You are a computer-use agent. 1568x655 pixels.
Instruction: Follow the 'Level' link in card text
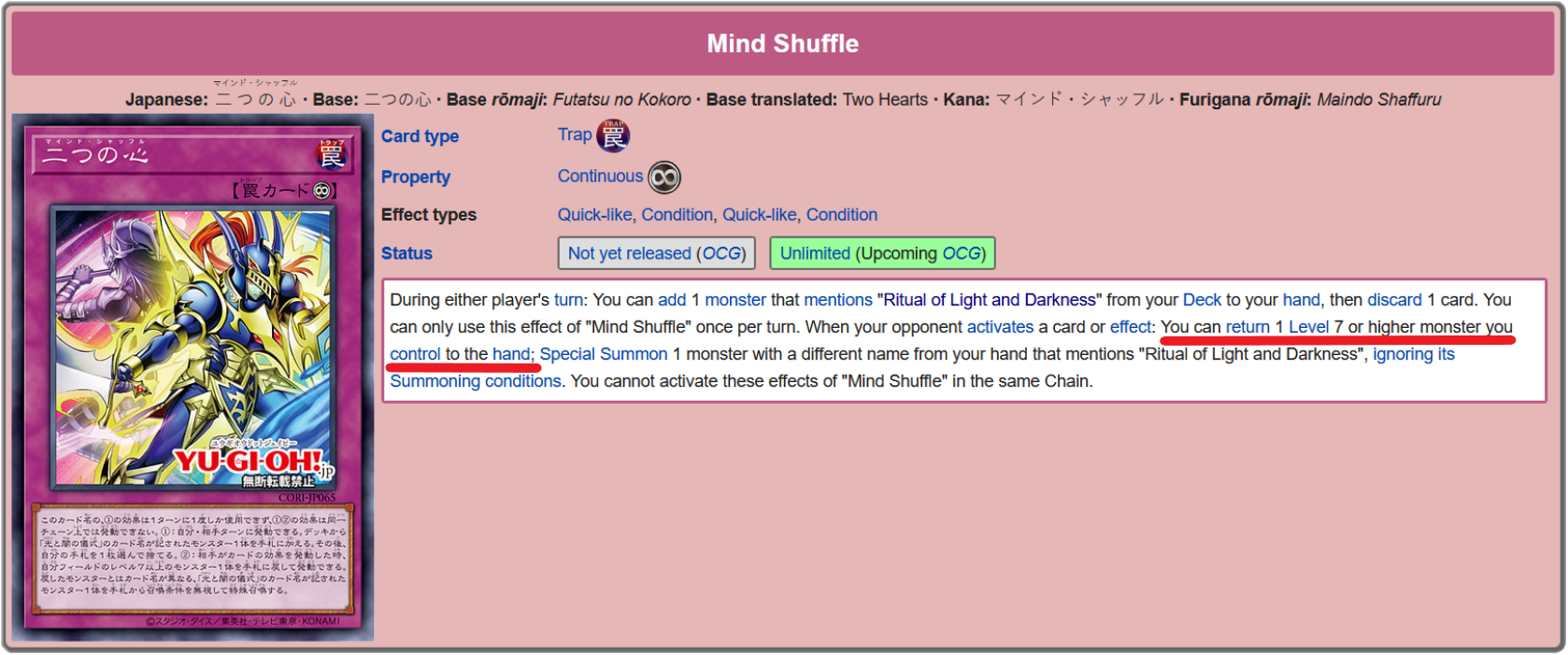point(1308,327)
